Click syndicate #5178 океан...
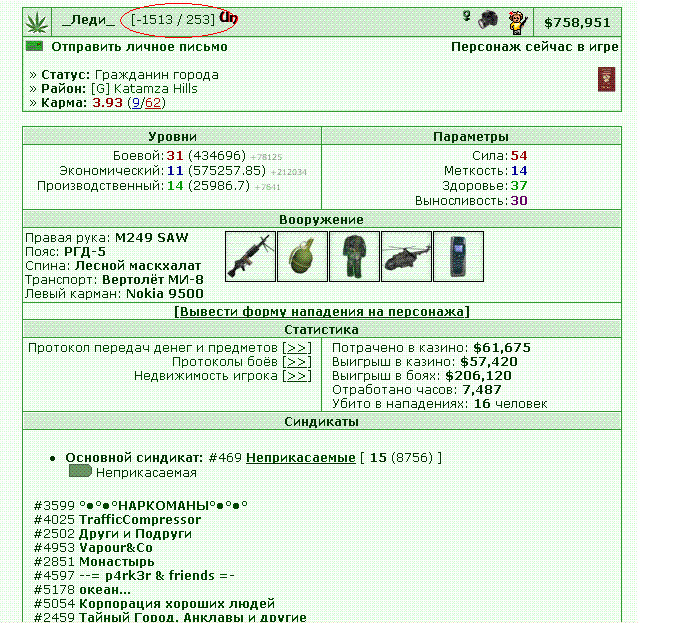The height and width of the screenshot is (623, 687). (x=82, y=590)
